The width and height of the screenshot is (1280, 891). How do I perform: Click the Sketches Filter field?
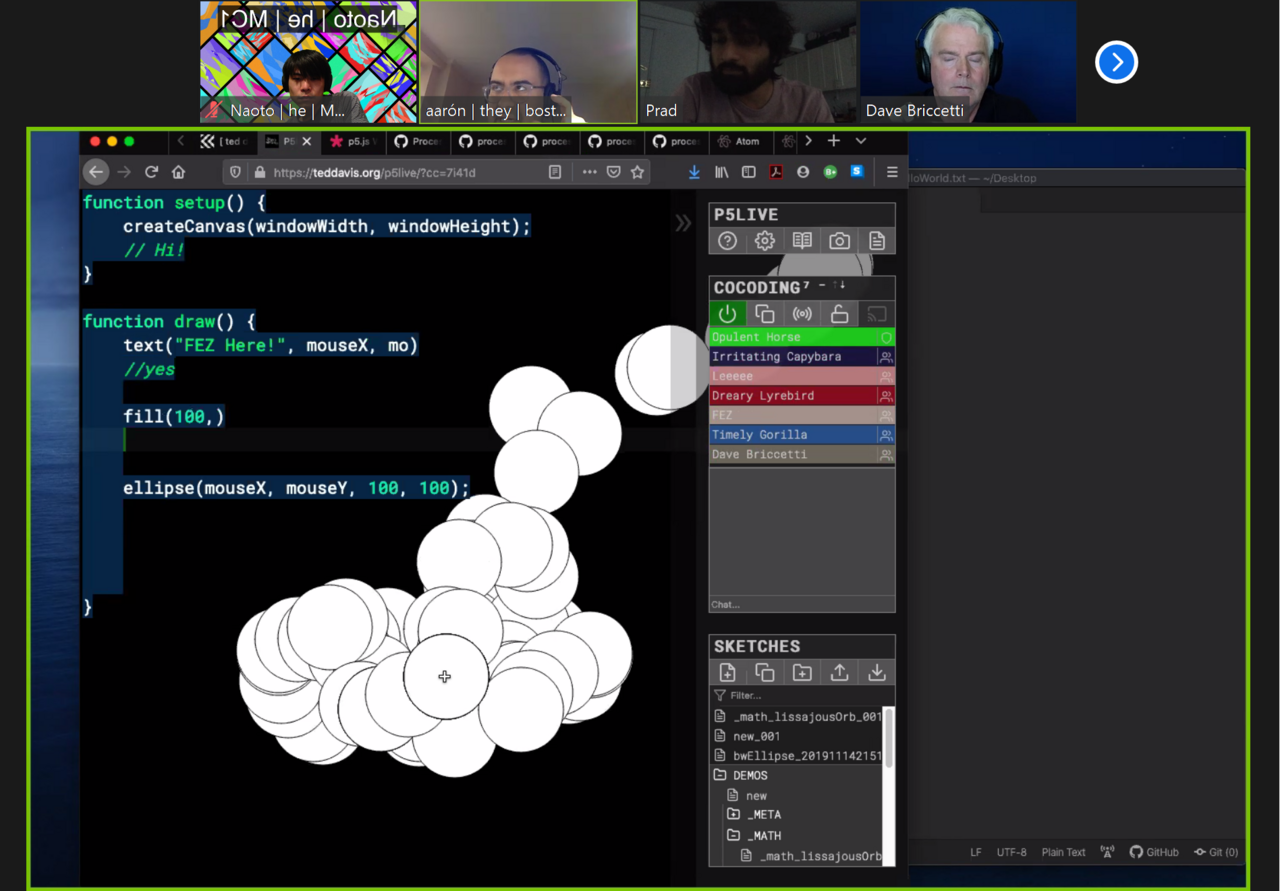point(802,695)
